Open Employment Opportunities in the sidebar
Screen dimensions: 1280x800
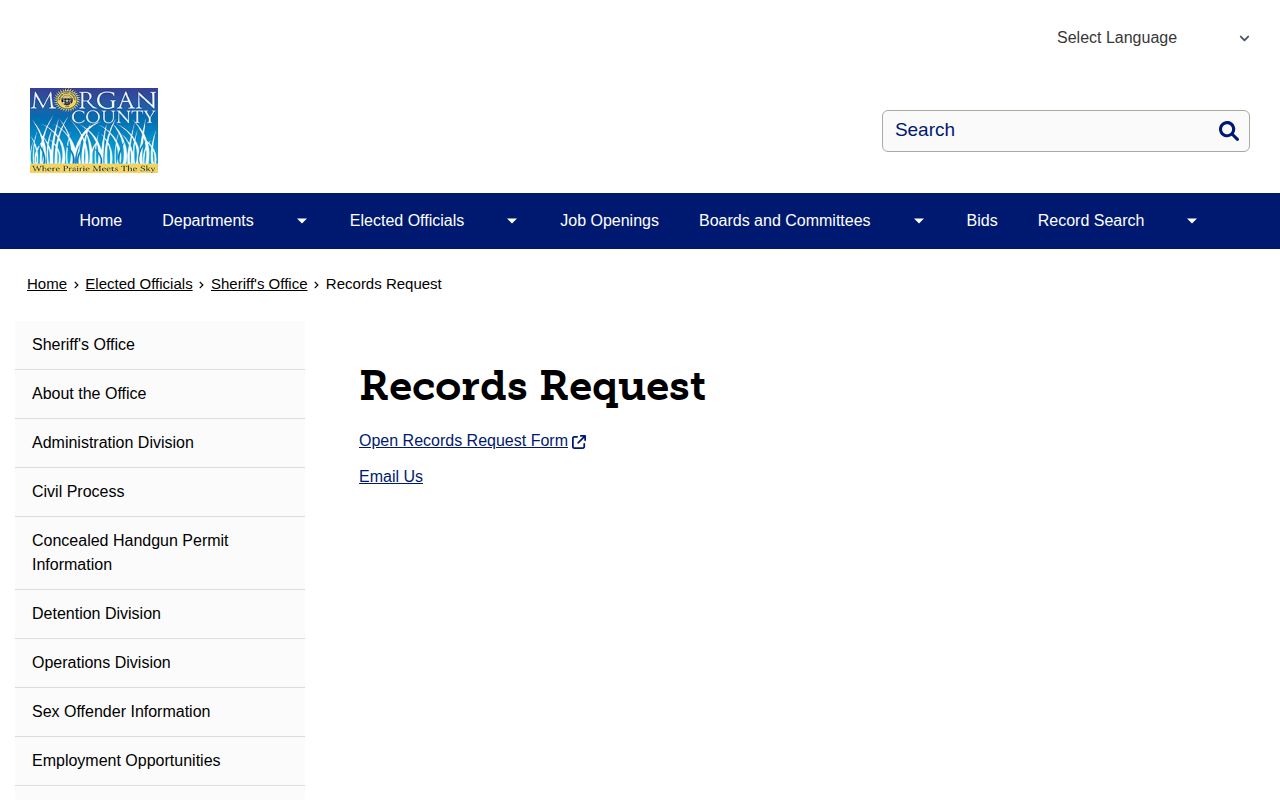160,761
